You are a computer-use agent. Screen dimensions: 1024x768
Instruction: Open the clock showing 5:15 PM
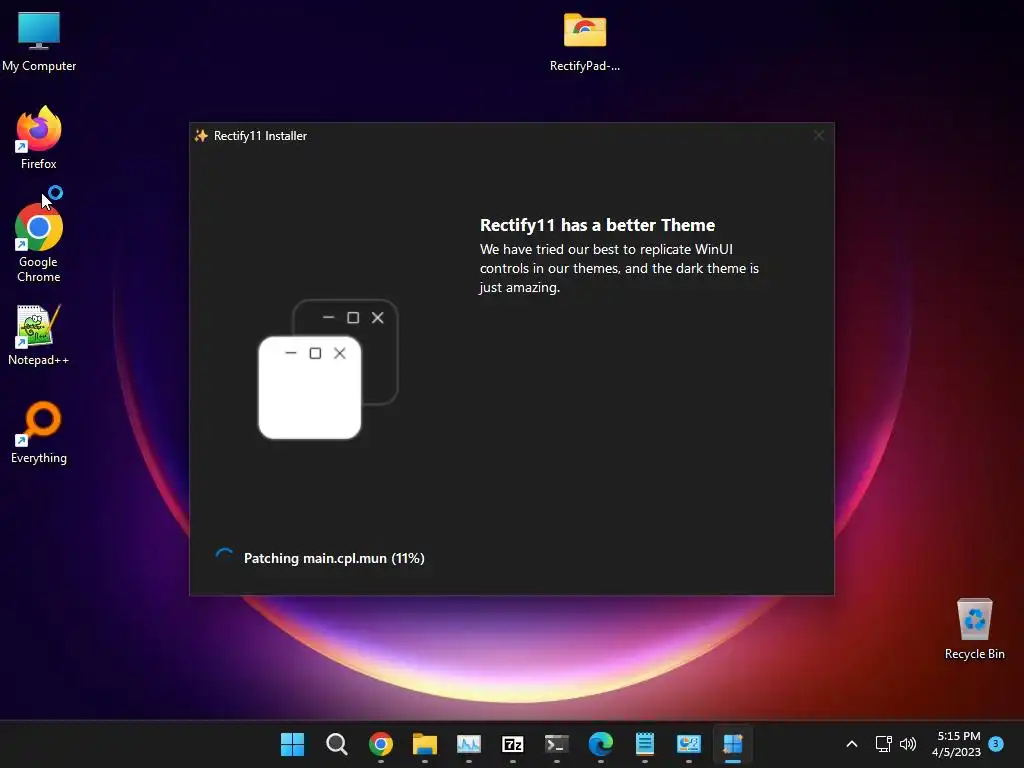(x=957, y=744)
